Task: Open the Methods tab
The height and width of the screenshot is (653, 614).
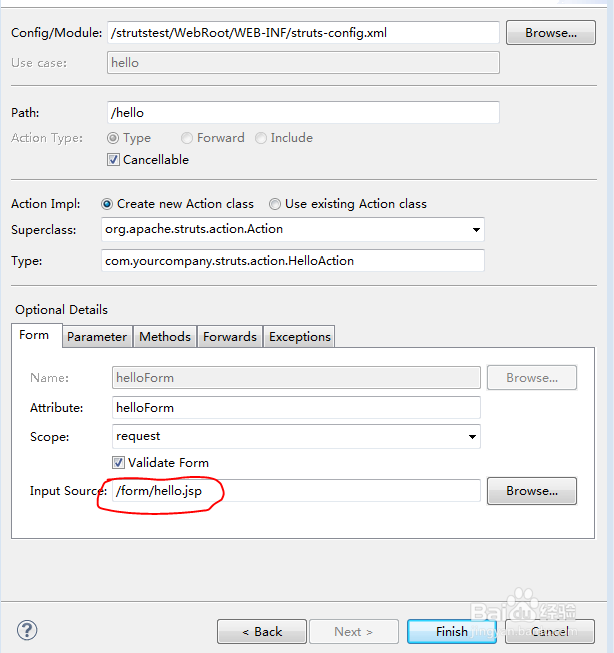Action: pyautogui.click(x=165, y=337)
